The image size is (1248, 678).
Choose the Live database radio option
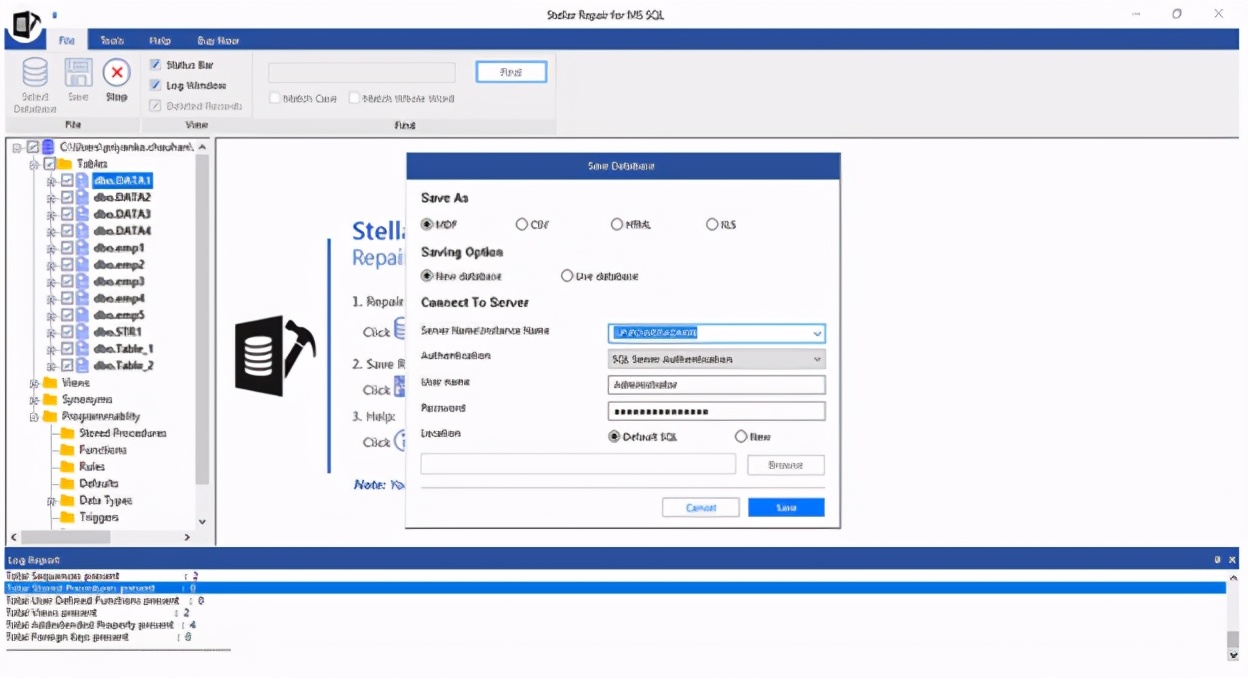coord(567,276)
